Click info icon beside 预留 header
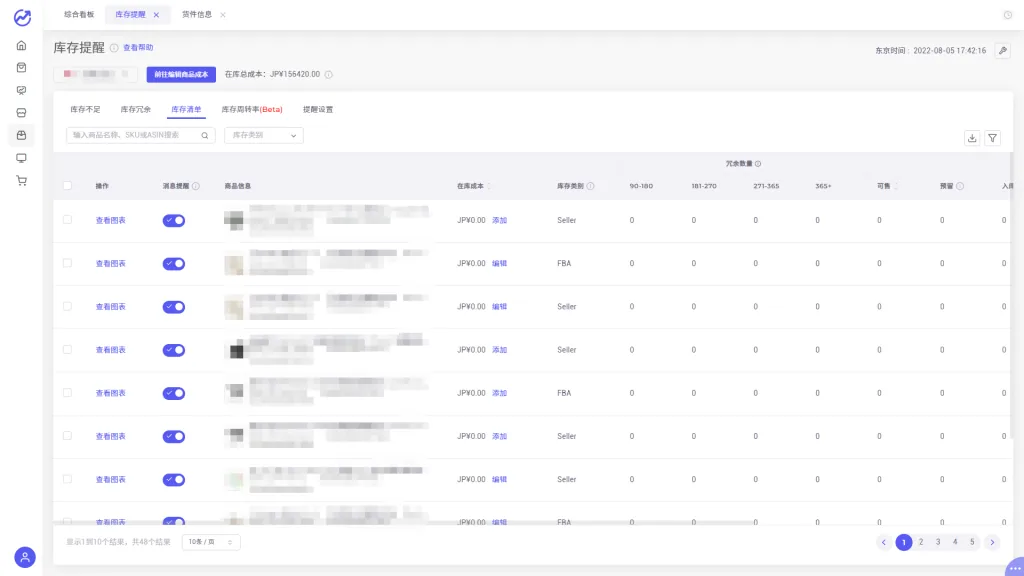 (x=960, y=186)
